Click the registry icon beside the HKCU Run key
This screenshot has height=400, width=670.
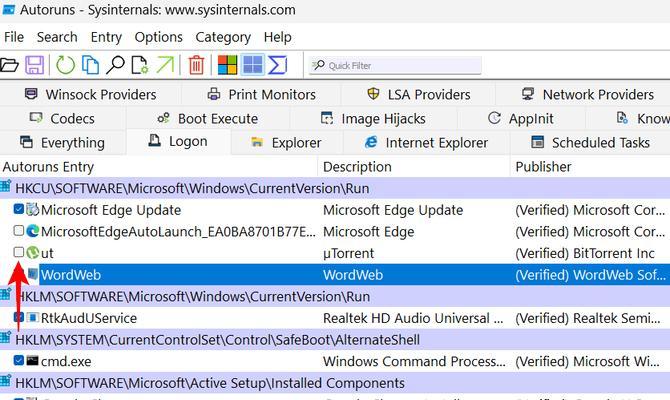coord(6,187)
